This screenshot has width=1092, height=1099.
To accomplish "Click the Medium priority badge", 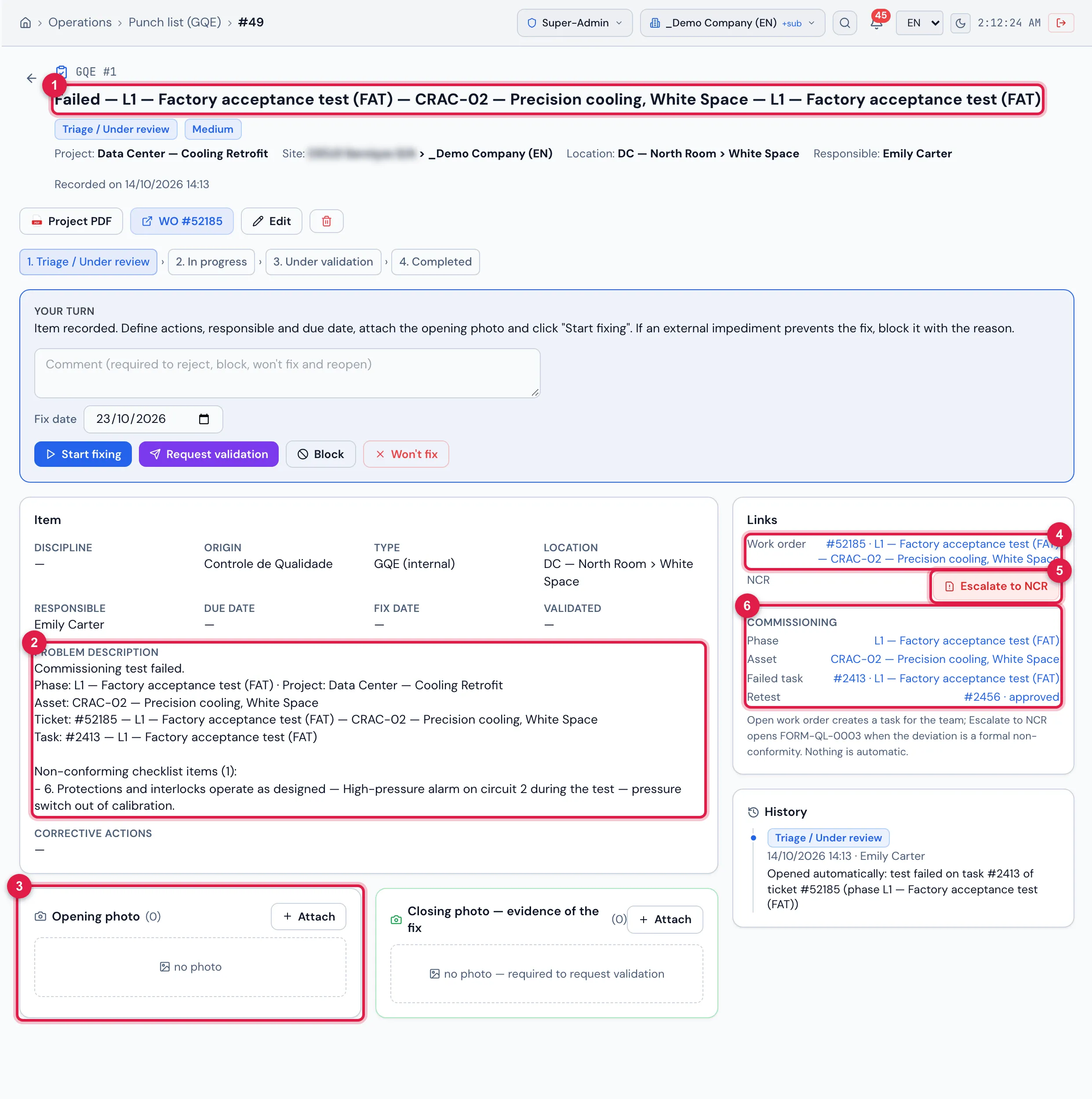I will tap(213, 130).
